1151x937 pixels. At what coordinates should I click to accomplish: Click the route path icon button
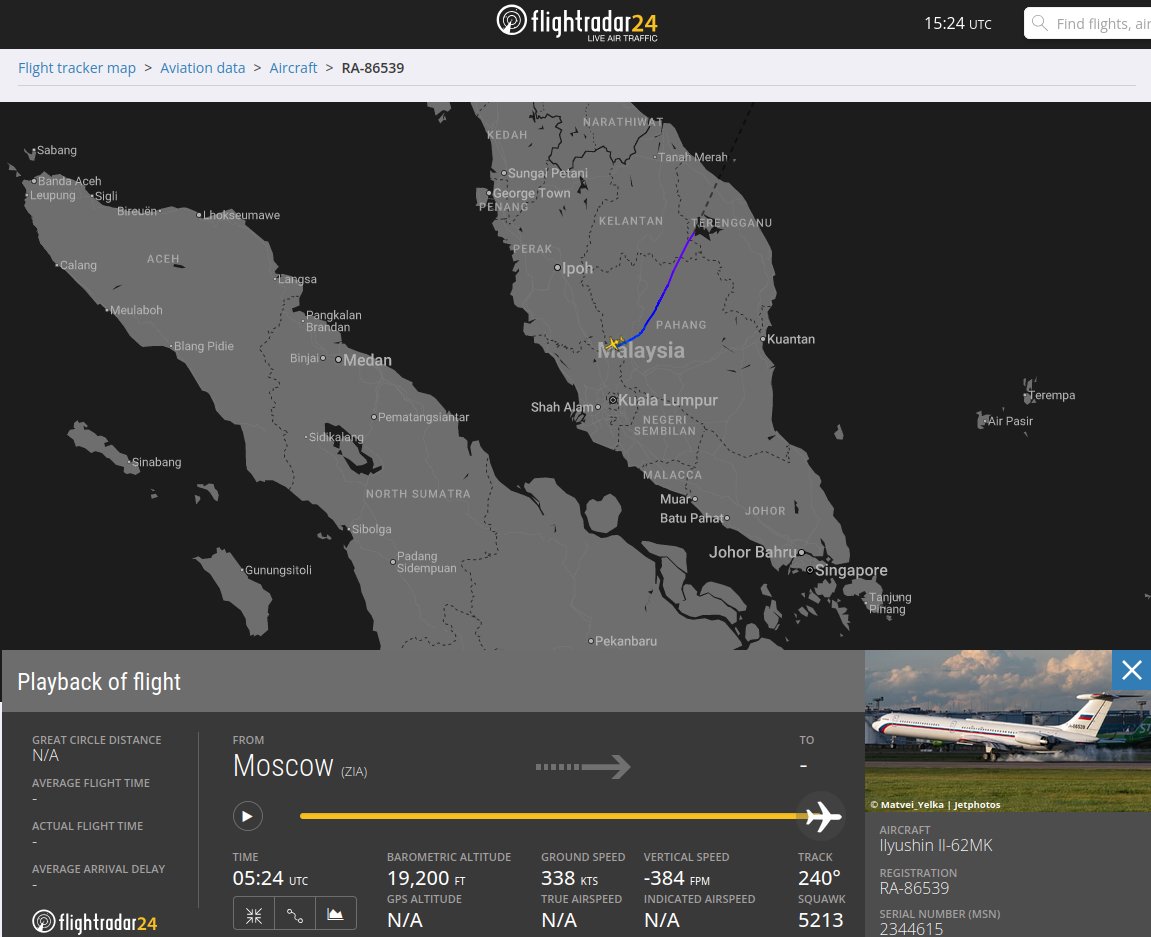tap(295, 915)
